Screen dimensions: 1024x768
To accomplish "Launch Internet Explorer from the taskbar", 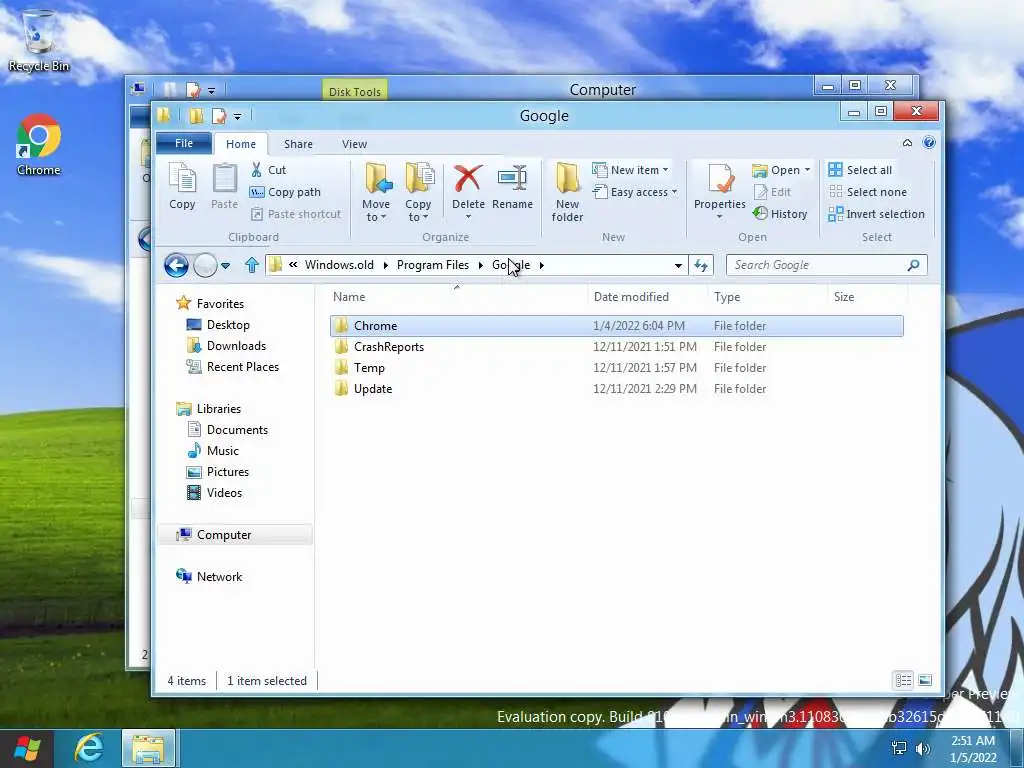I will [88, 747].
